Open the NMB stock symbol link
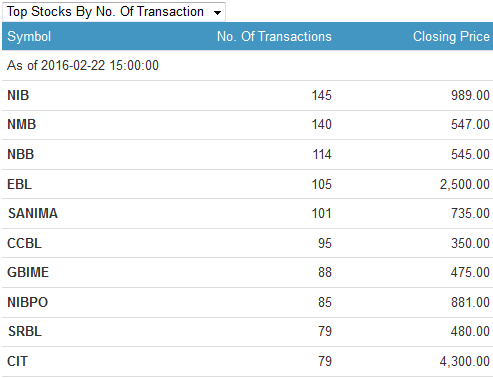The height and width of the screenshot is (378, 493). point(22,125)
